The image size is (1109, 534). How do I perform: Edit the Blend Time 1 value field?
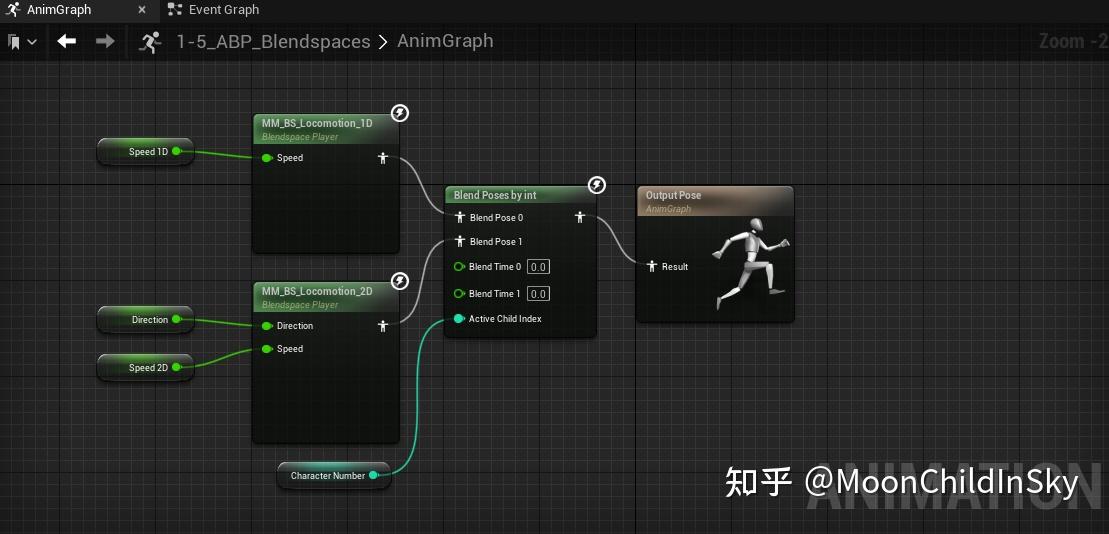[538, 294]
